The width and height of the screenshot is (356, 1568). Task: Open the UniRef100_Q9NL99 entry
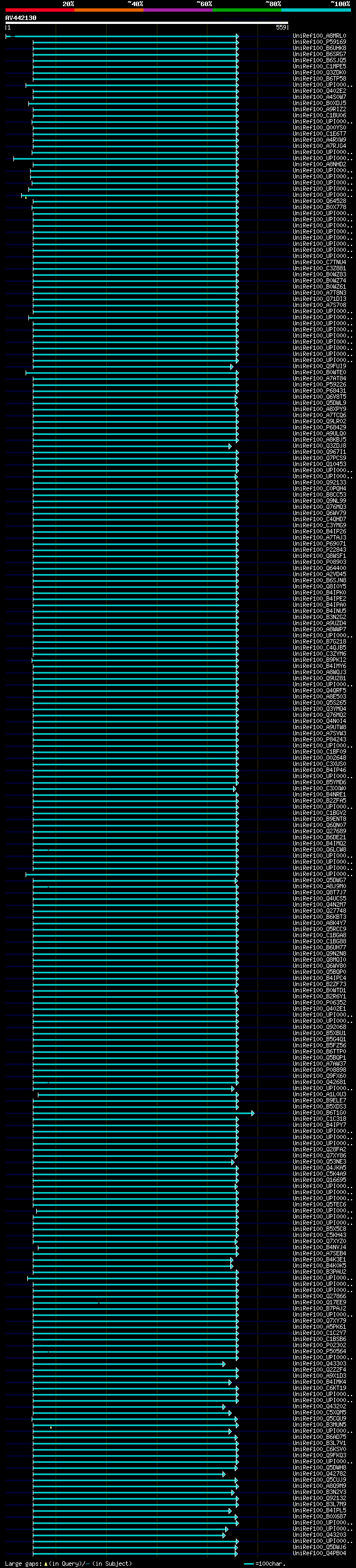pos(319,501)
